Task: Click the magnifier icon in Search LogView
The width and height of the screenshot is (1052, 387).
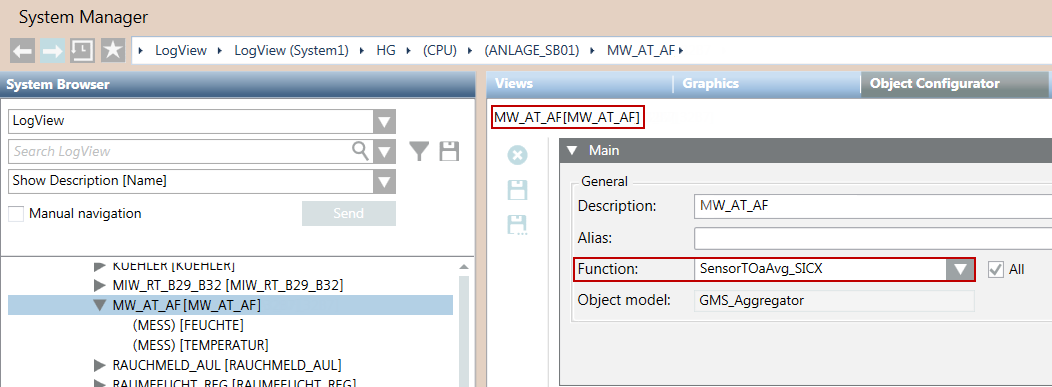Action: 361,150
